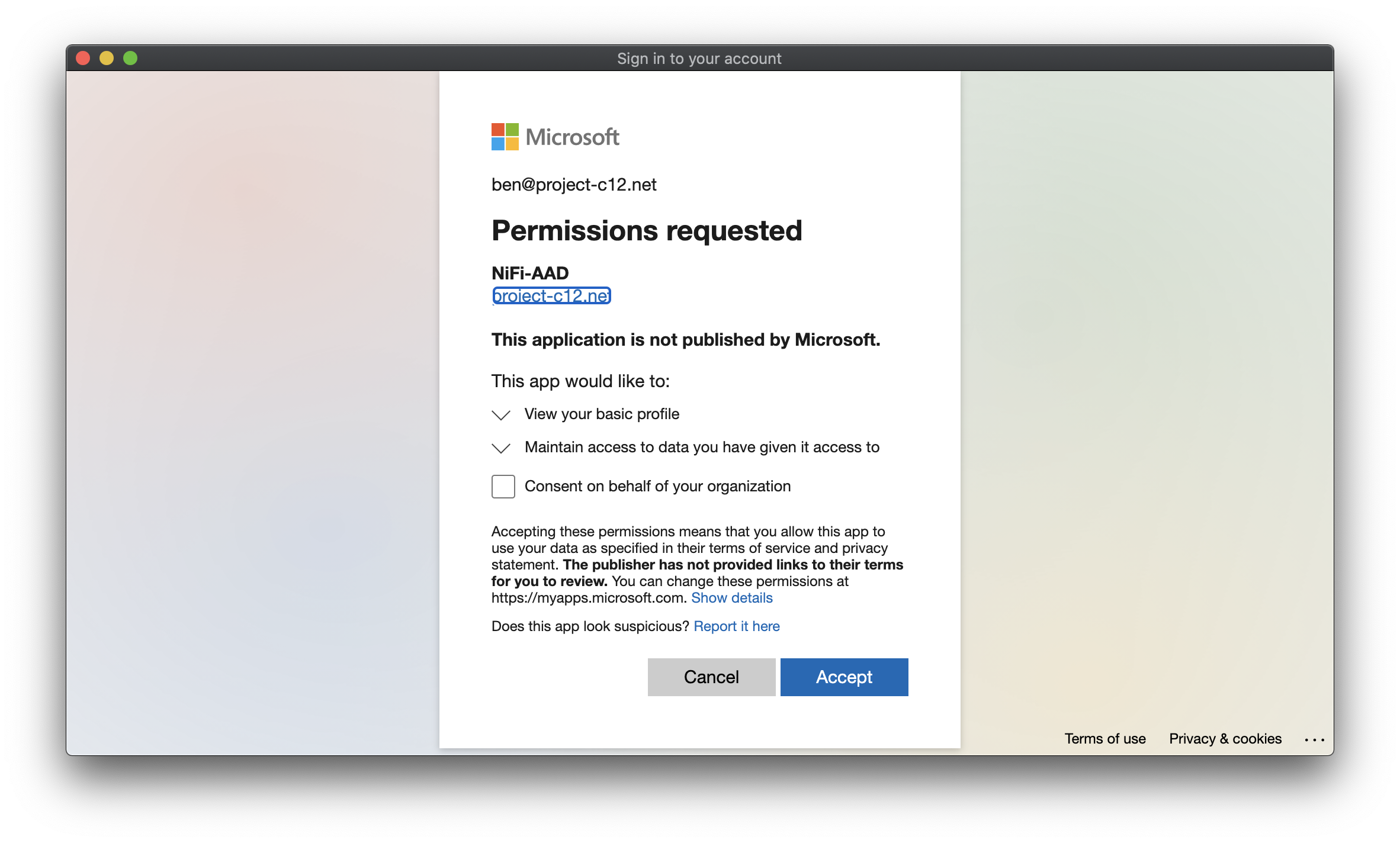Click the three-dots more options icon
The image size is (1400, 843).
click(x=1314, y=739)
